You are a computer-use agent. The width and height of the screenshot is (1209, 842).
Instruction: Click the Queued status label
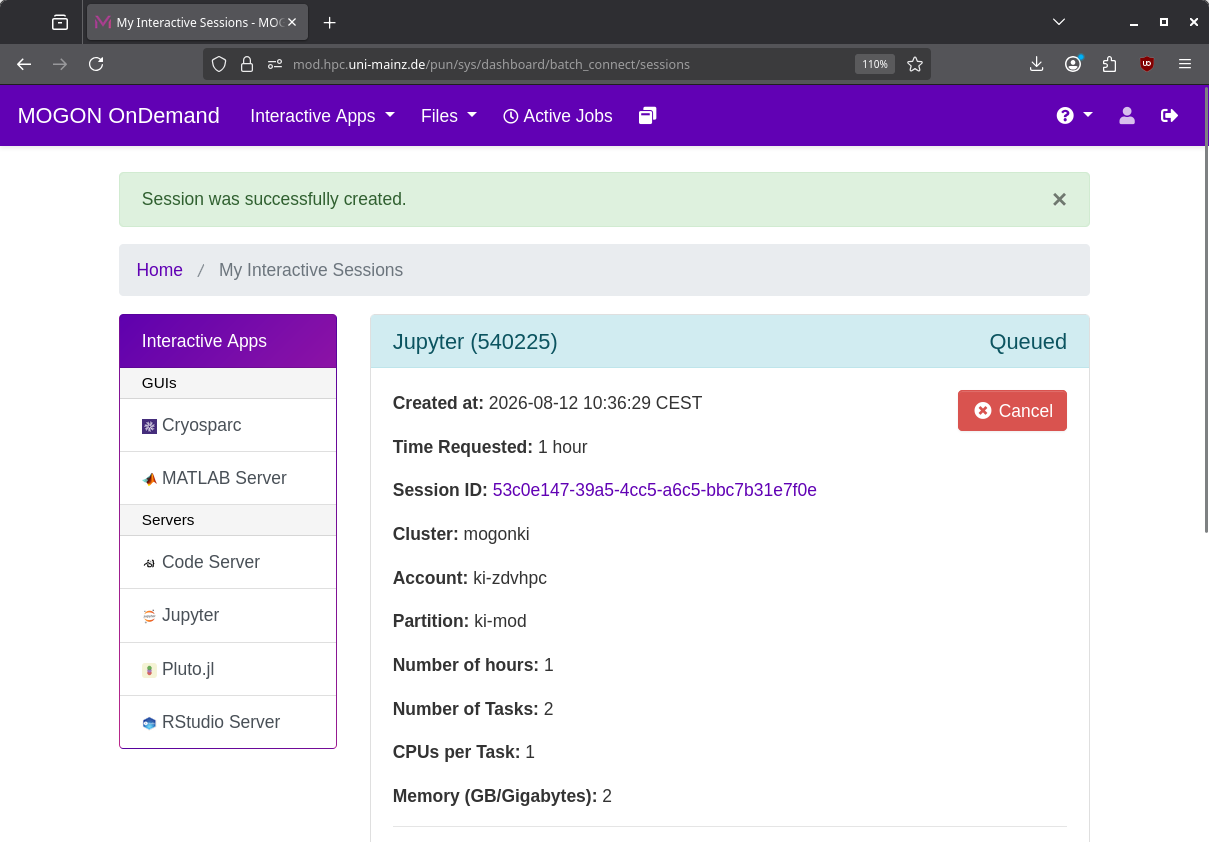1028,342
